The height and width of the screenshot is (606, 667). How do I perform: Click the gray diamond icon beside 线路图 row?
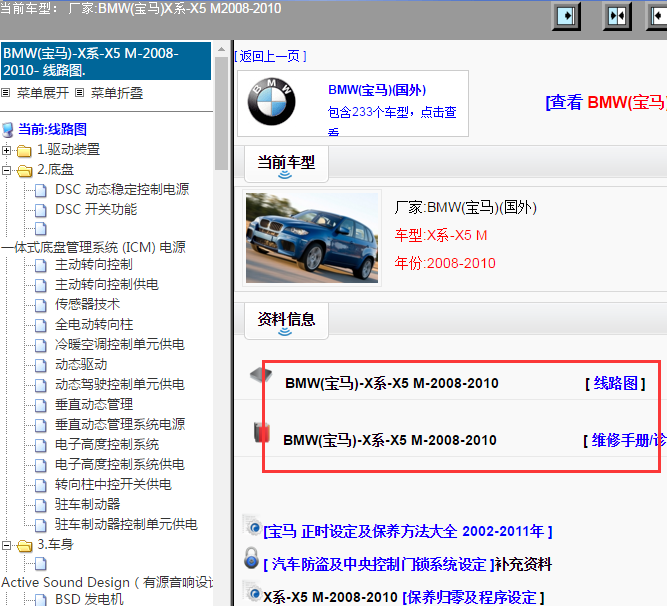click(x=261, y=375)
